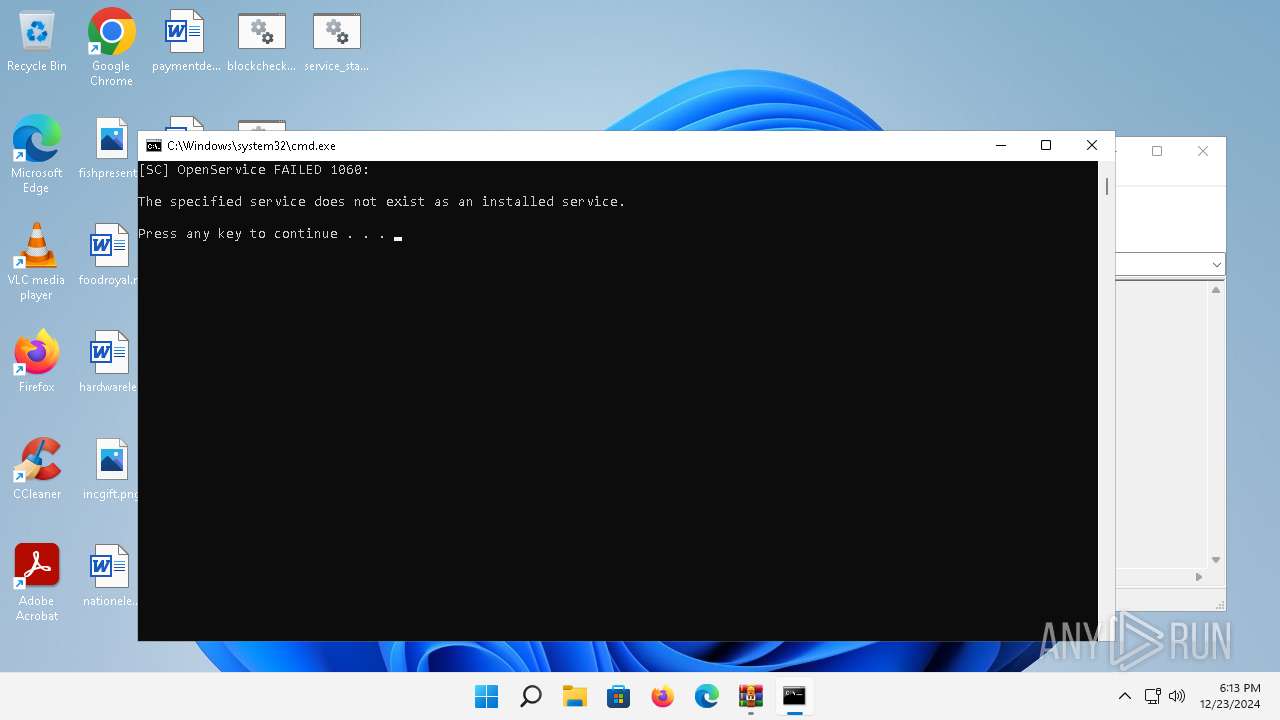Click the 'Press any key to continue' prompt
Viewport: 1280px width, 720px height.
point(262,234)
